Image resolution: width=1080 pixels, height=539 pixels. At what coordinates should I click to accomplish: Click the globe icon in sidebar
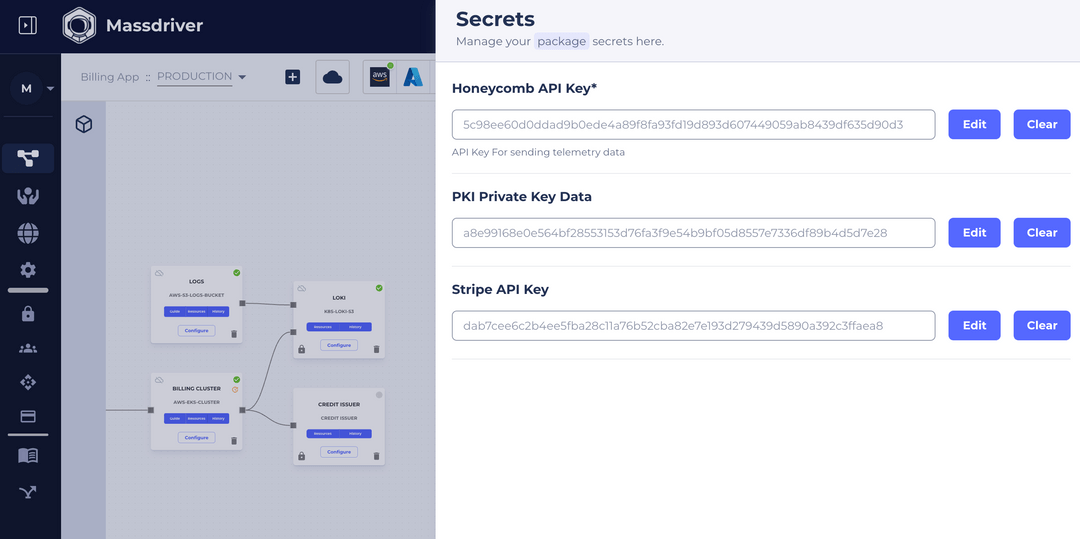28,233
